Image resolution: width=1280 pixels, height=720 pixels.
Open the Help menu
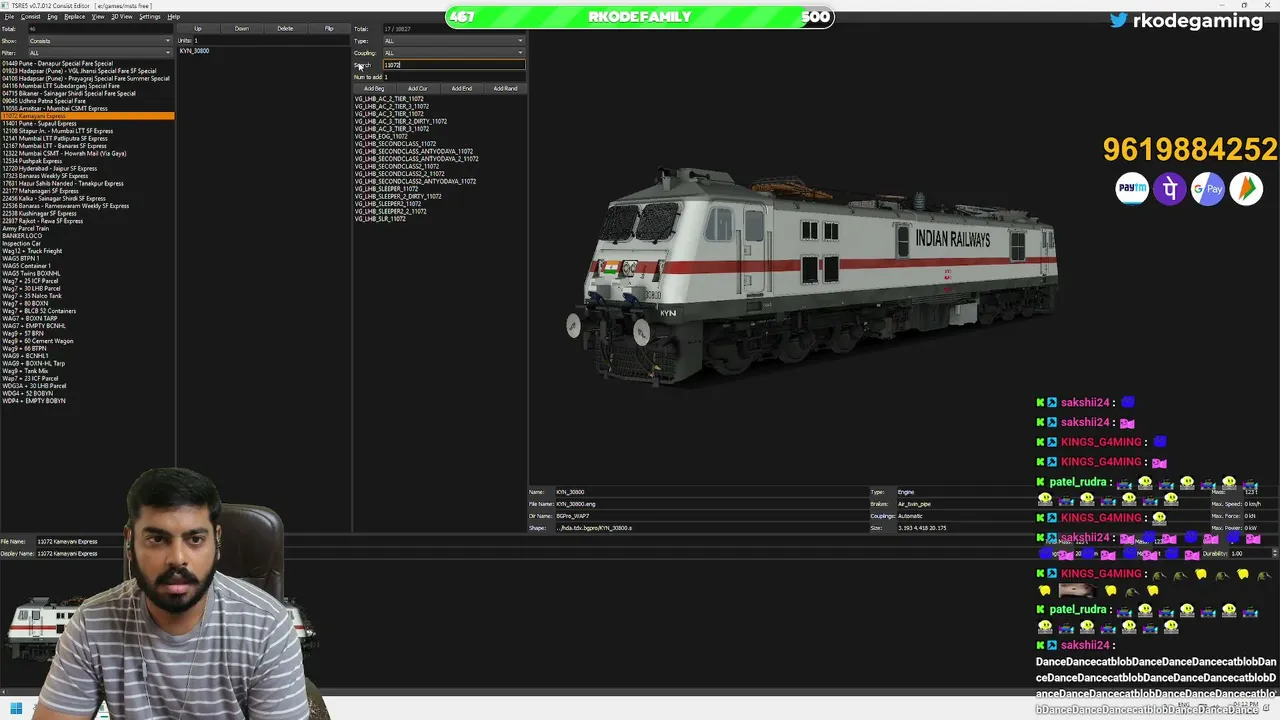click(174, 17)
